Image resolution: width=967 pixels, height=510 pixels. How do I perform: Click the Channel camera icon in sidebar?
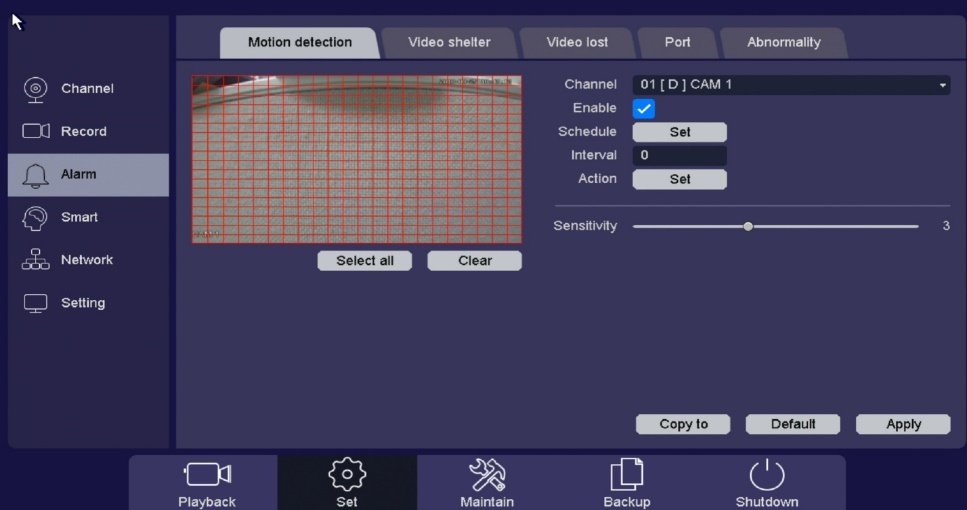coord(36,88)
